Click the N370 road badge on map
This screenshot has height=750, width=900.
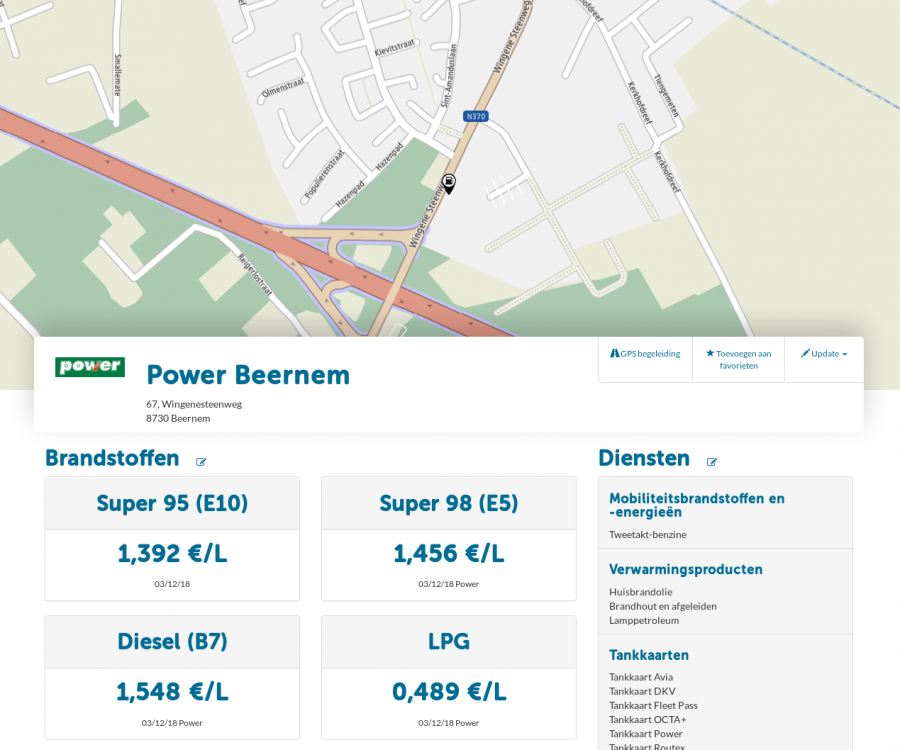pos(475,116)
